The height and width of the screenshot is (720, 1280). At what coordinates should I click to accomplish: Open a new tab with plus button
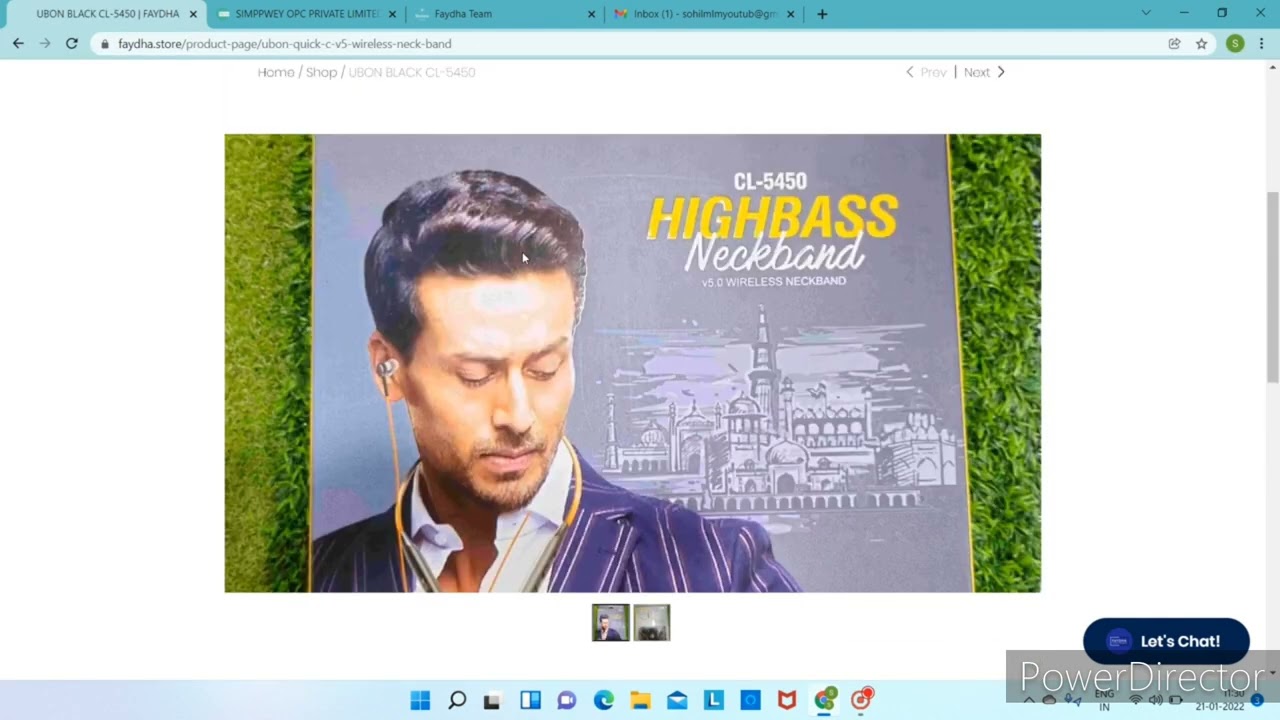click(822, 14)
